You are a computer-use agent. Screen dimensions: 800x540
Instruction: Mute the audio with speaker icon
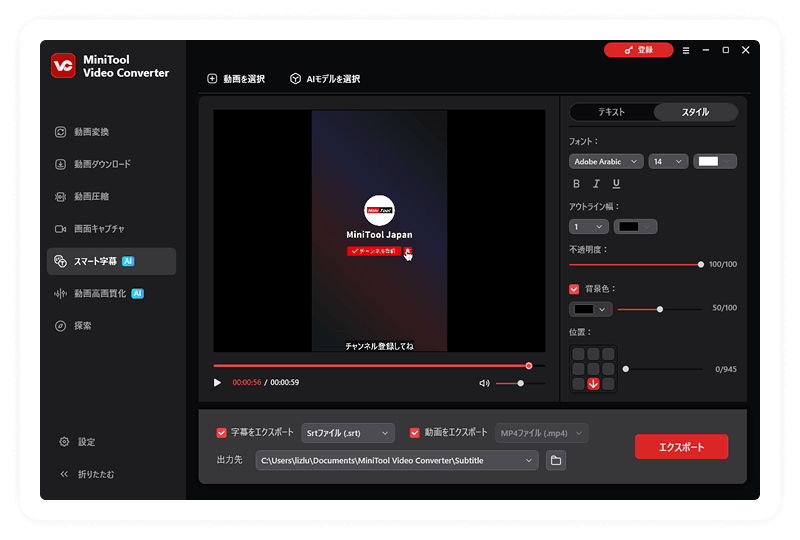point(484,383)
